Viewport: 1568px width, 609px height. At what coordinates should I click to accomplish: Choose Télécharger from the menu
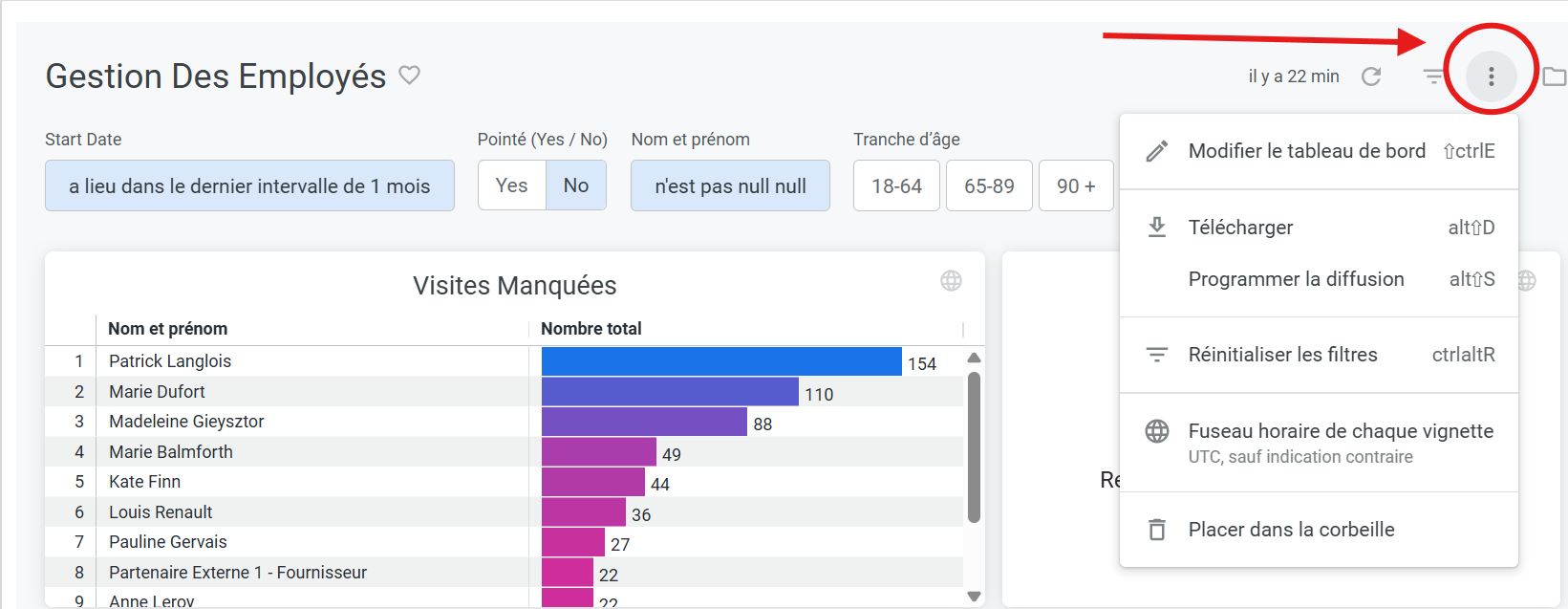[1240, 228]
